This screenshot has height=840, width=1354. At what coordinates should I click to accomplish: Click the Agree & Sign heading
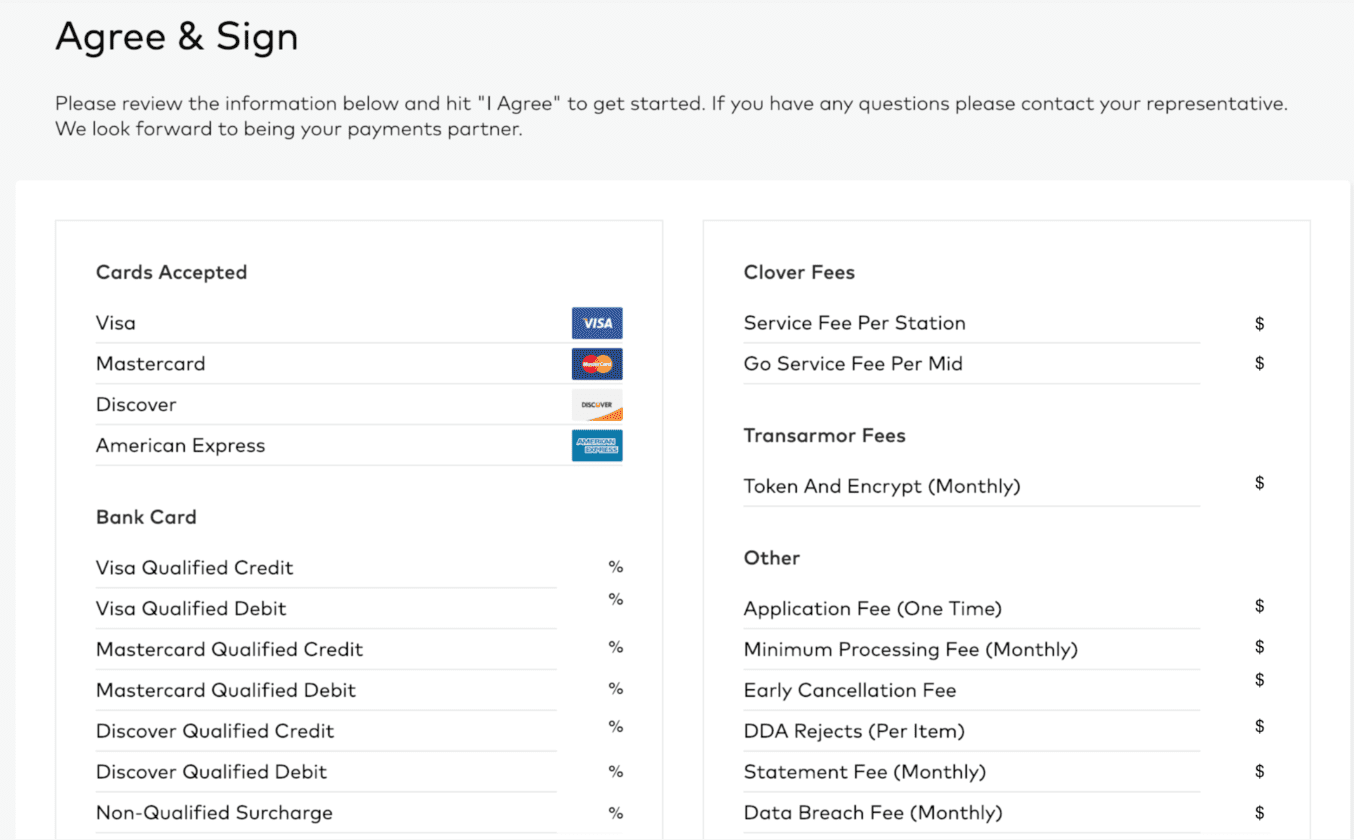tap(177, 37)
